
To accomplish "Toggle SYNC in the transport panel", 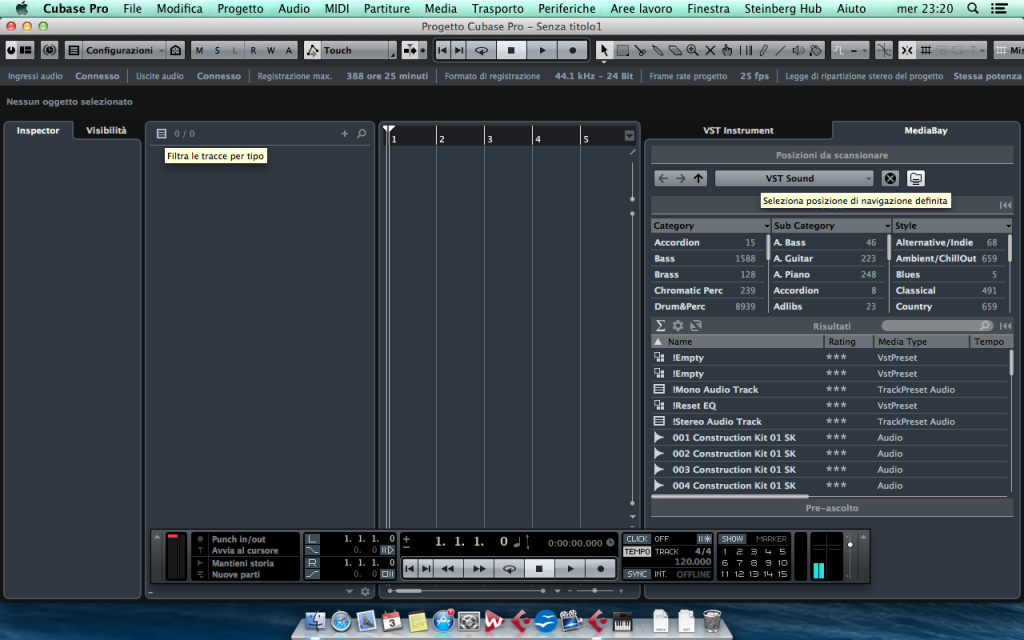I will pyautogui.click(x=637, y=574).
